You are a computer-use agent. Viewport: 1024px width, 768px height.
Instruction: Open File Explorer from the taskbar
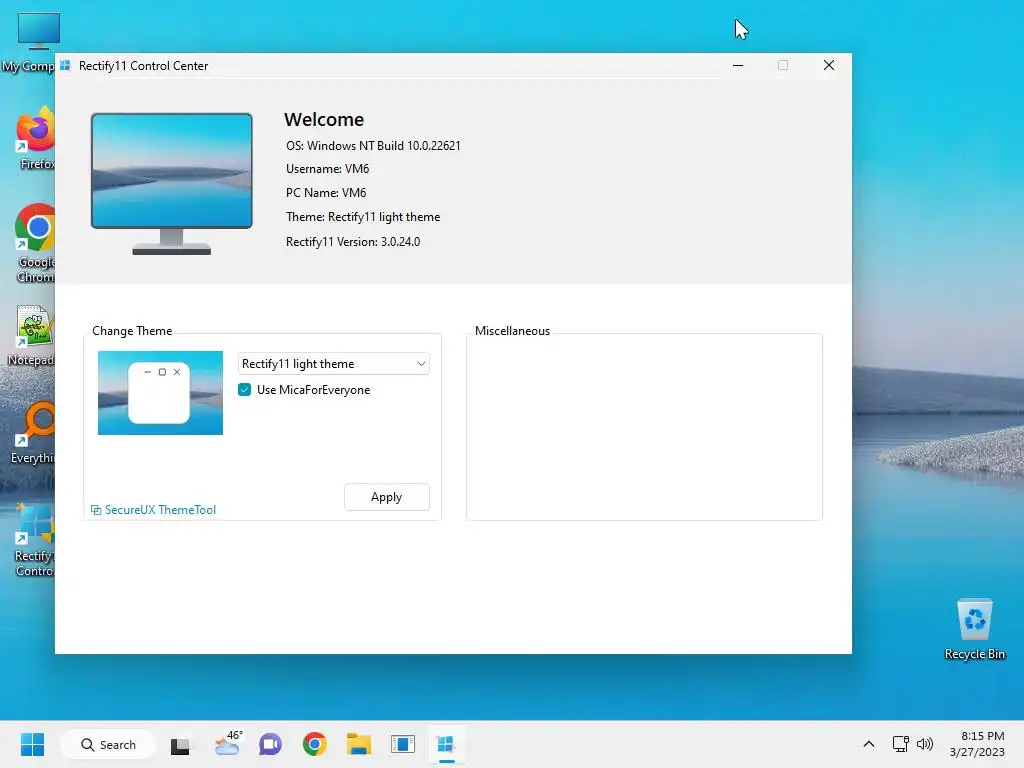(x=359, y=744)
